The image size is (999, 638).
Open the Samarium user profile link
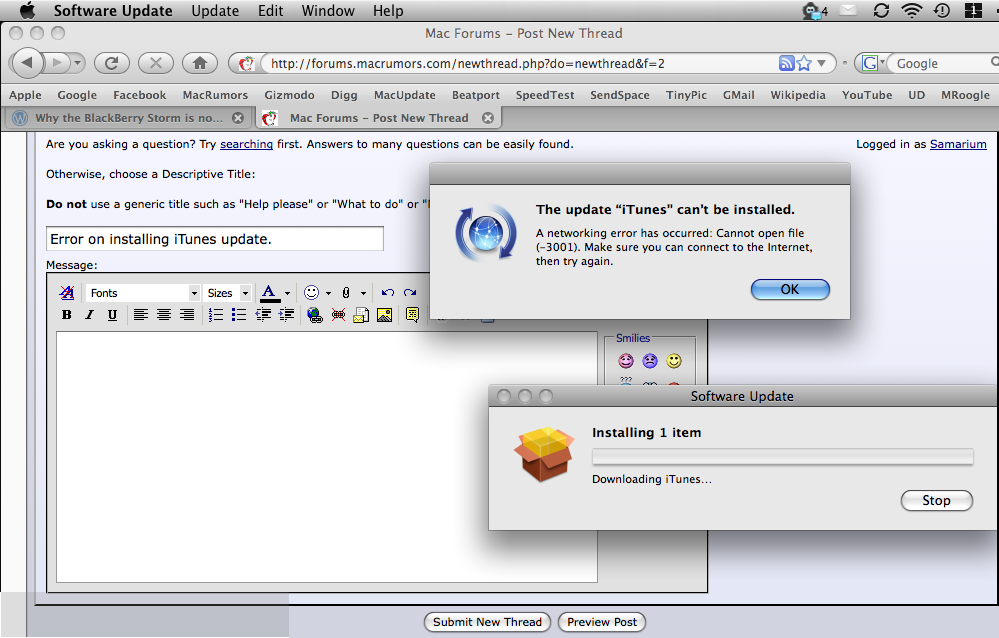tap(958, 144)
